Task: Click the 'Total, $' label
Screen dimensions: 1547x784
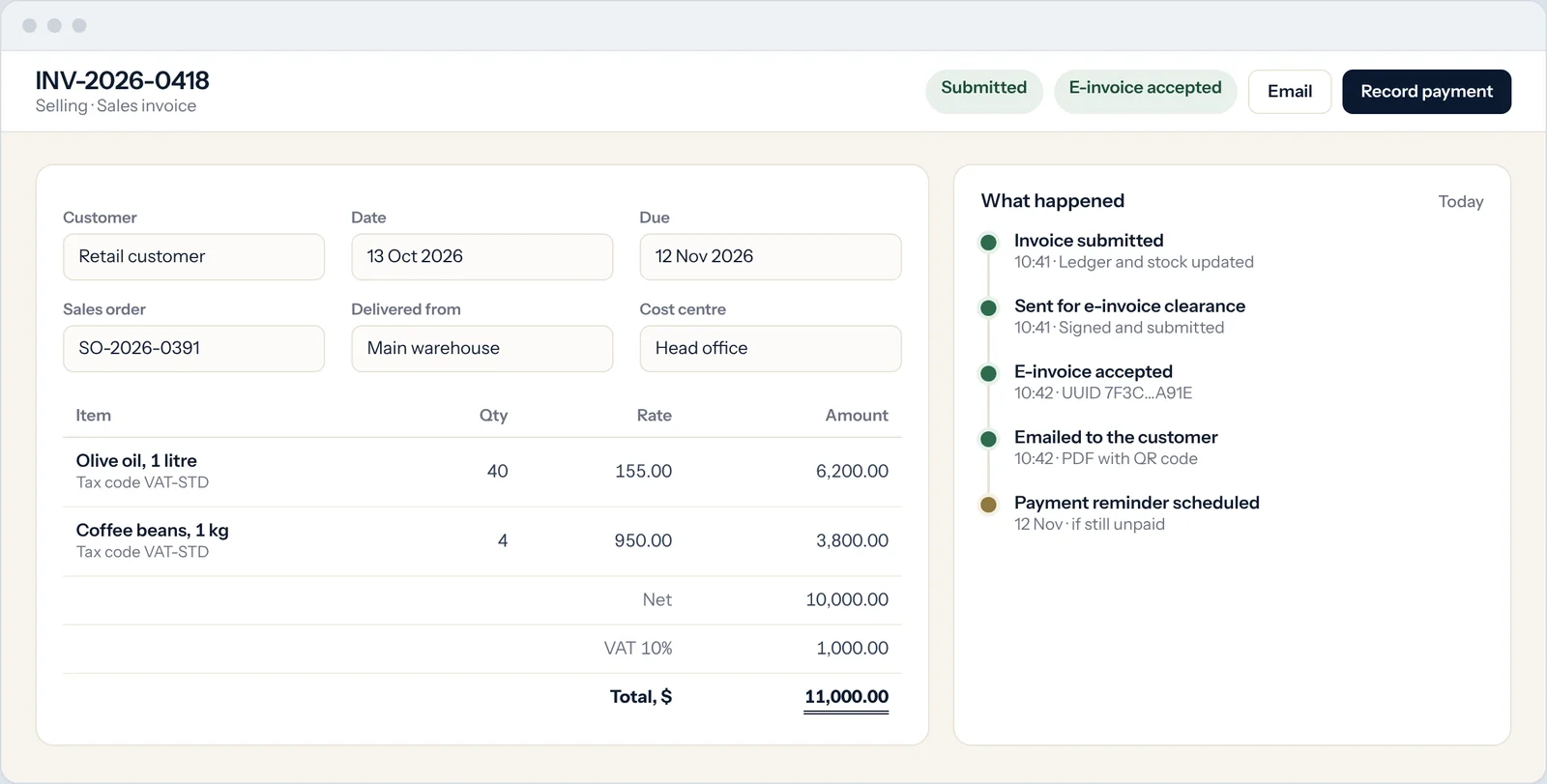Action: [x=641, y=697]
